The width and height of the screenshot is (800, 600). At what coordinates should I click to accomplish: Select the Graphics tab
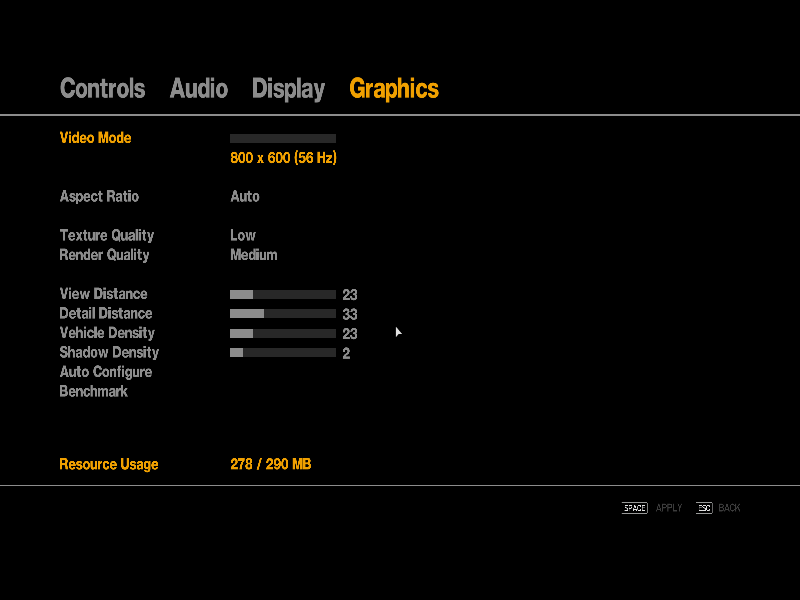click(393, 89)
